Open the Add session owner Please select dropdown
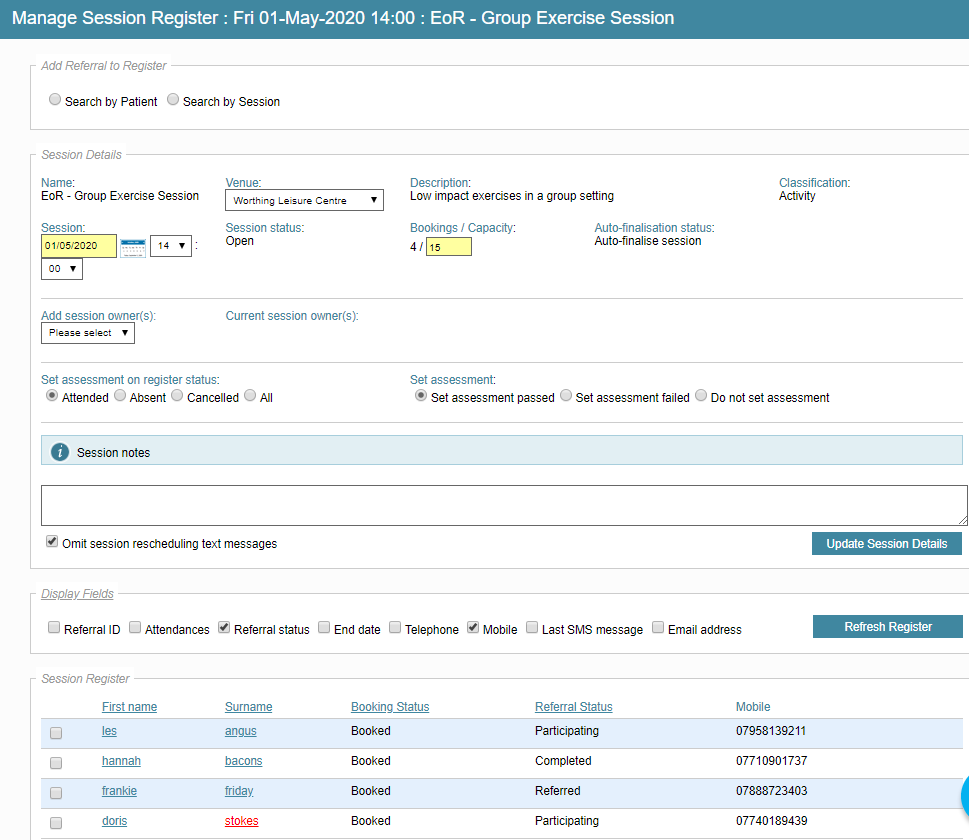Image resolution: width=969 pixels, height=840 pixels. click(88, 333)
